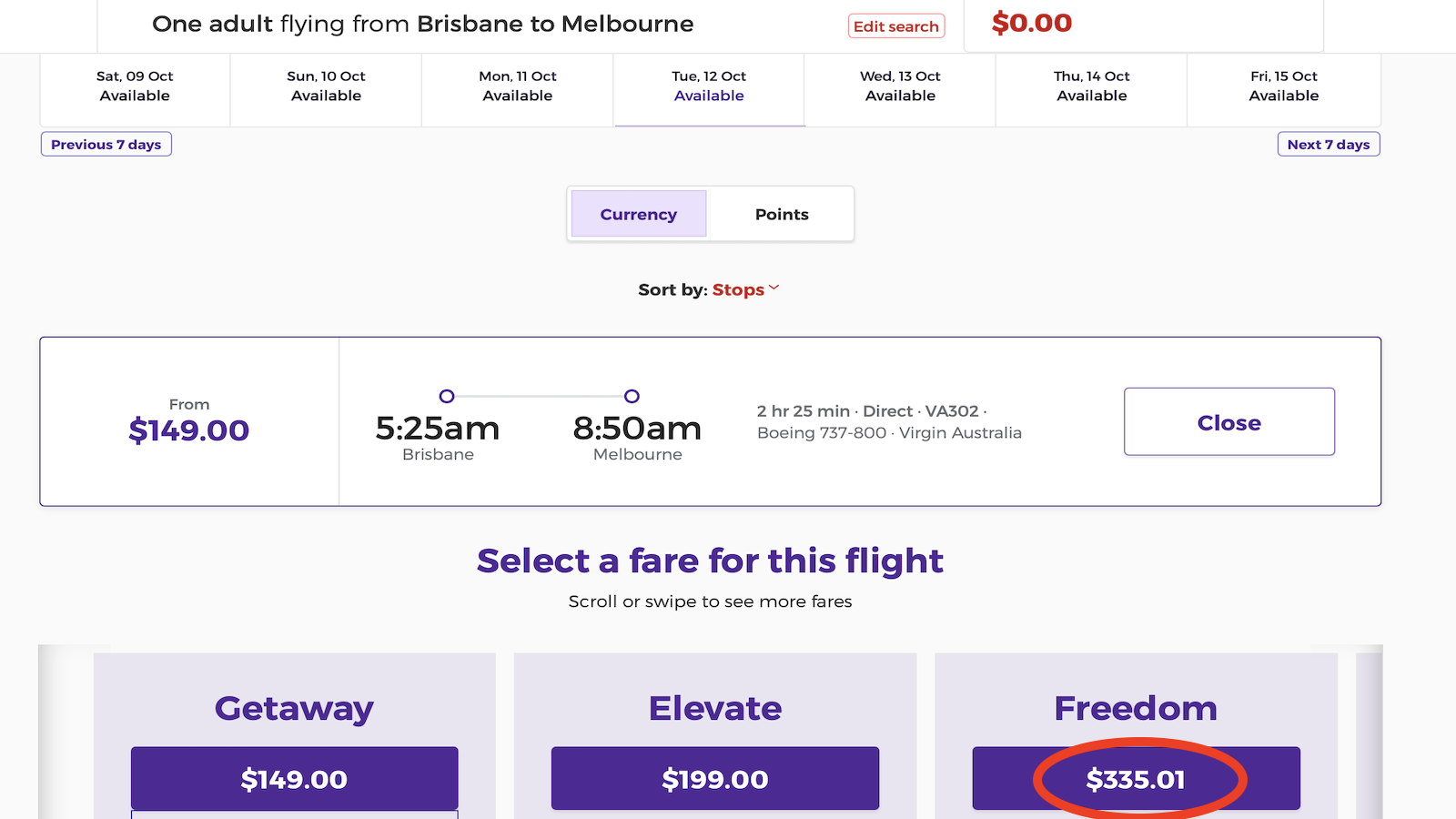Viewport: 1456px width, 819px height.
Task: Select the Sat, 09 Oct date tab
Action: (134, 86)
